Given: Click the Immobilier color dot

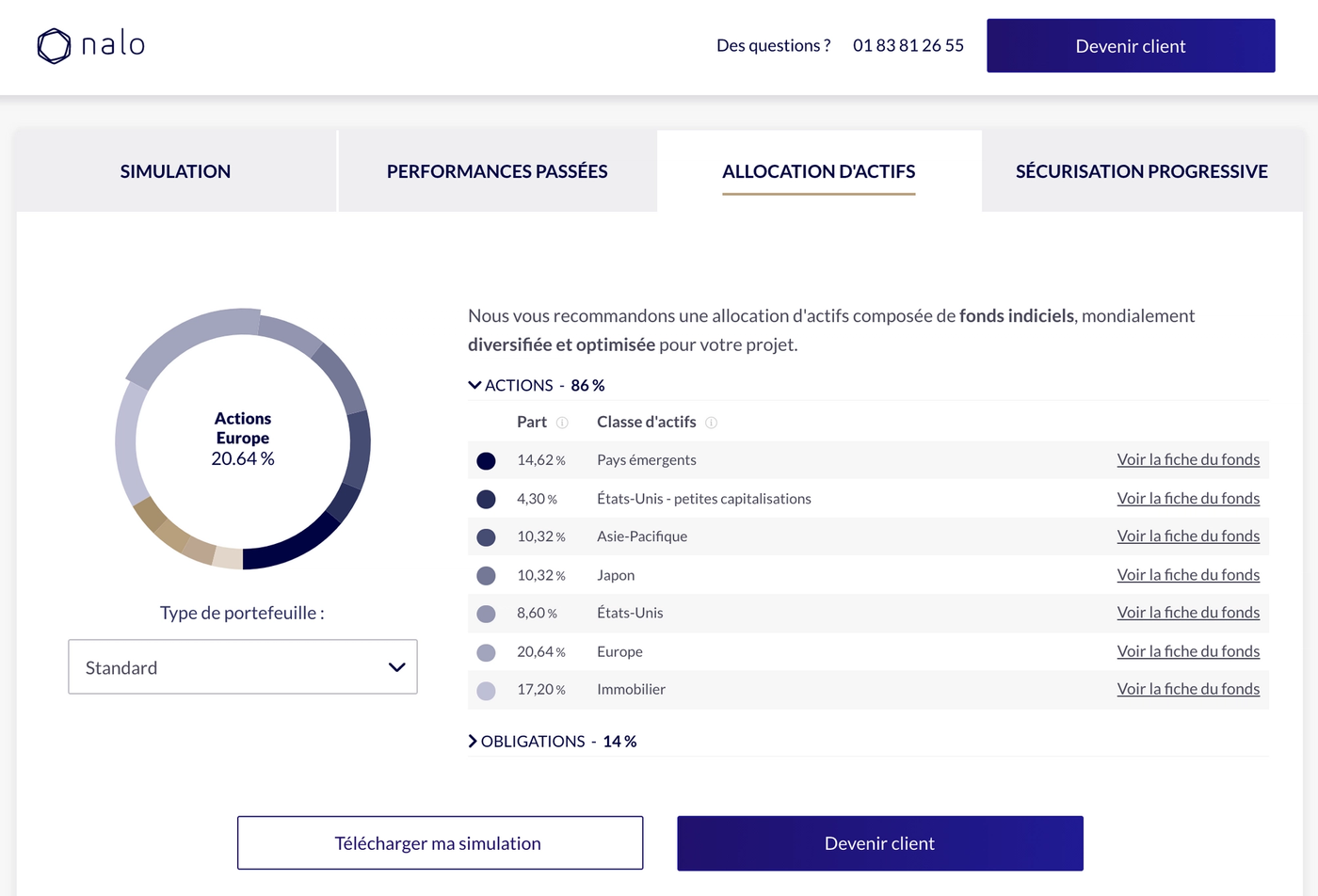Looking at the screenshot, I should coord(486,690).
